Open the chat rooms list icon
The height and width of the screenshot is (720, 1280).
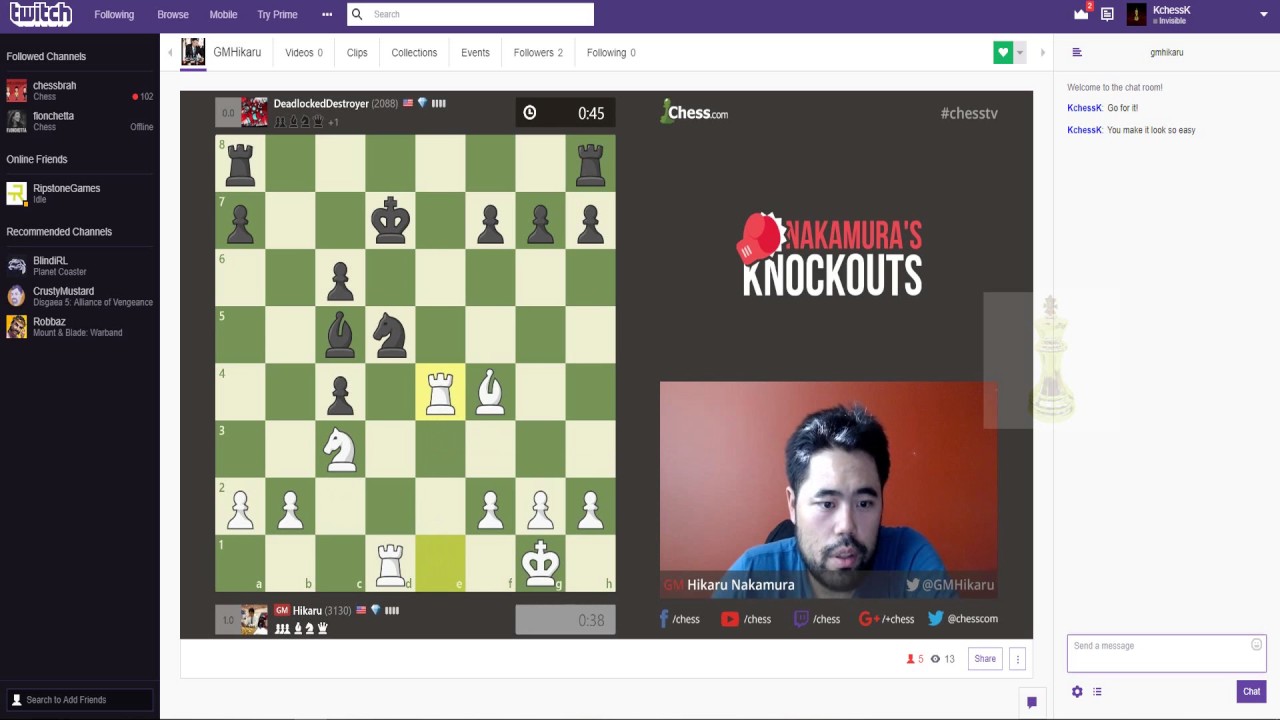pos(1077,53)
